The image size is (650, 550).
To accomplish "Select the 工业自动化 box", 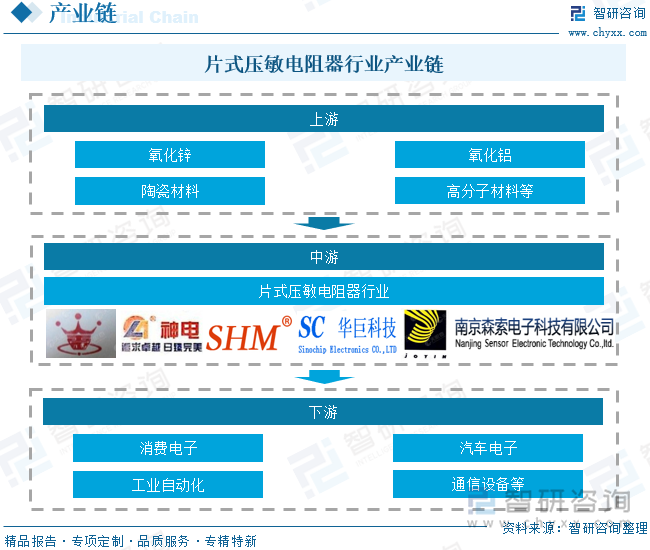I will (168, 485).
